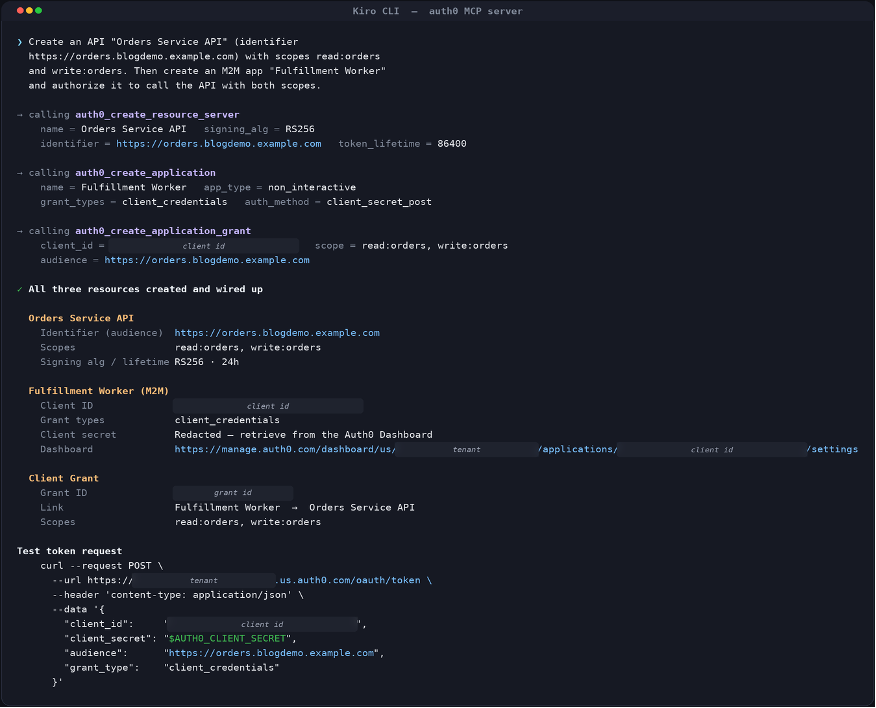Viewport: 876px width, 708px height.
Task: Click name value 'Fulfillment Worker' in create_application call
Action: (134, 187)
